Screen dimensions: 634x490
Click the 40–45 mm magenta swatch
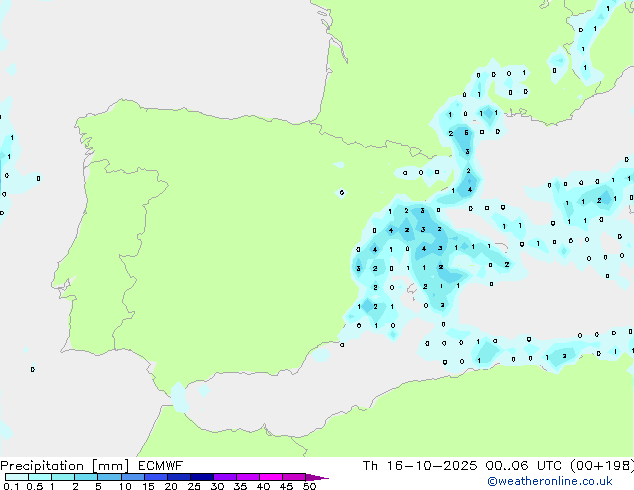271,477
